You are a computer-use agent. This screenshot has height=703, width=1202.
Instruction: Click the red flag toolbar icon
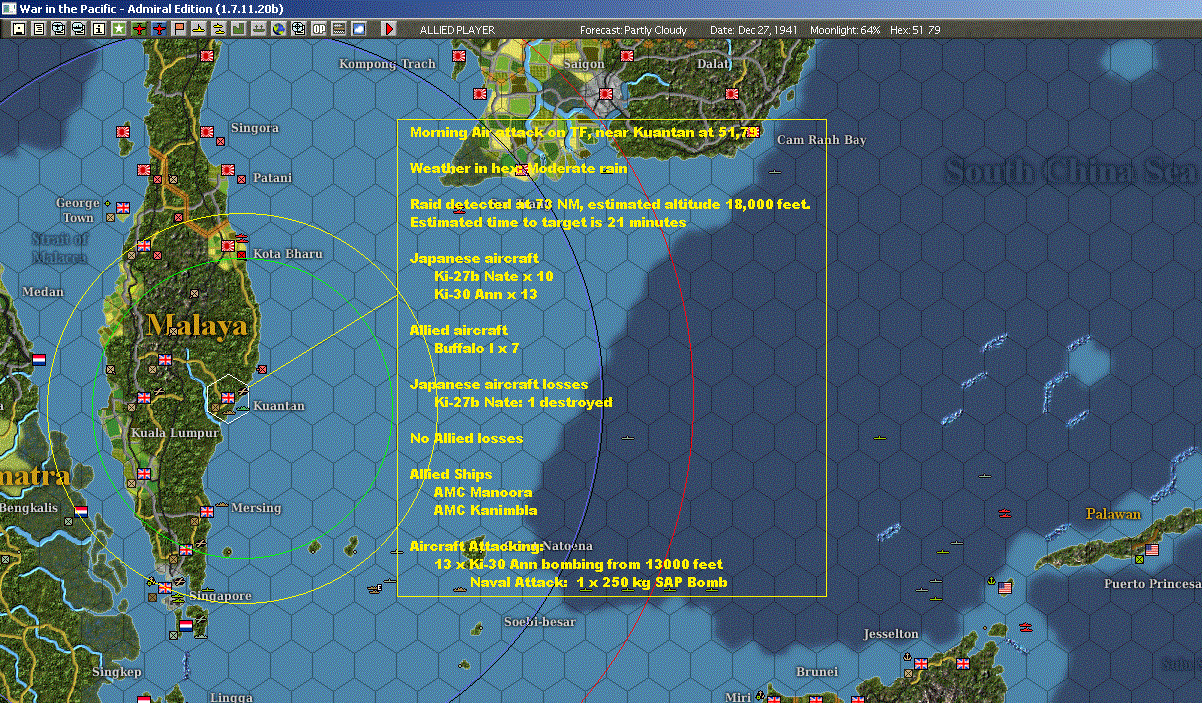[180, 29]
